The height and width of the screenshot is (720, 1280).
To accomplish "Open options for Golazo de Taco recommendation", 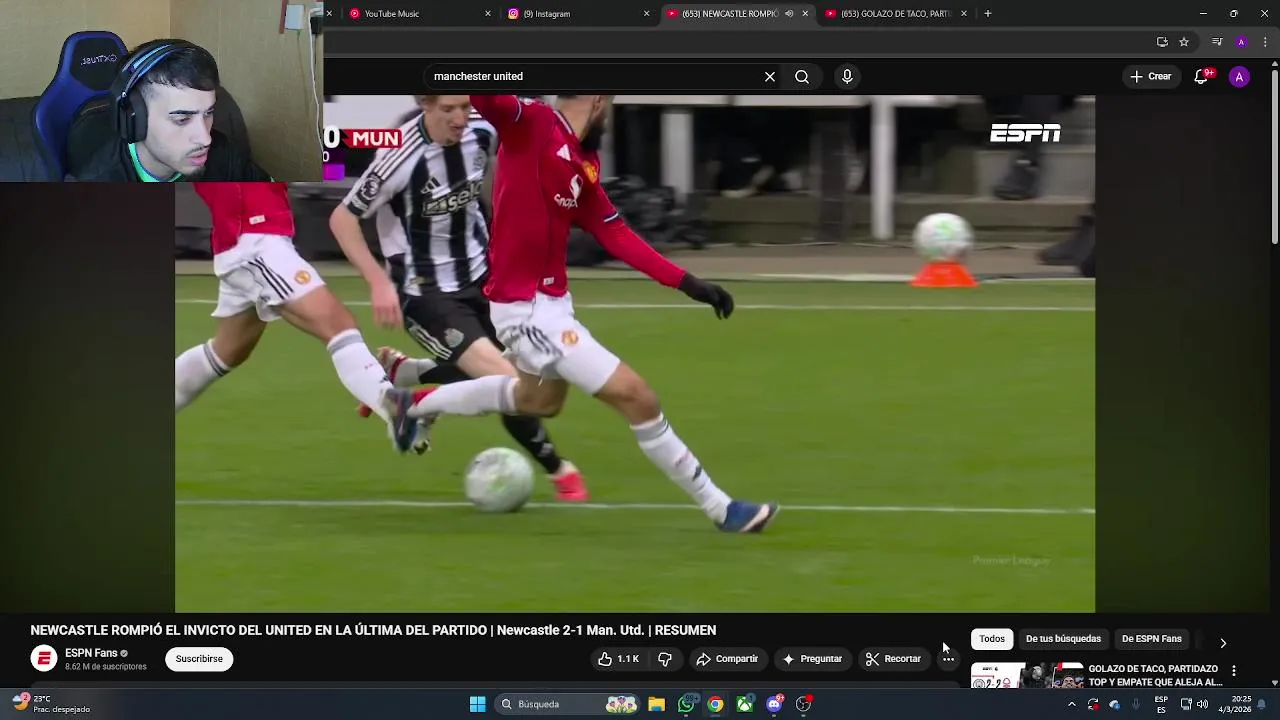I will pyautogui.click(x=1234, y=671).
